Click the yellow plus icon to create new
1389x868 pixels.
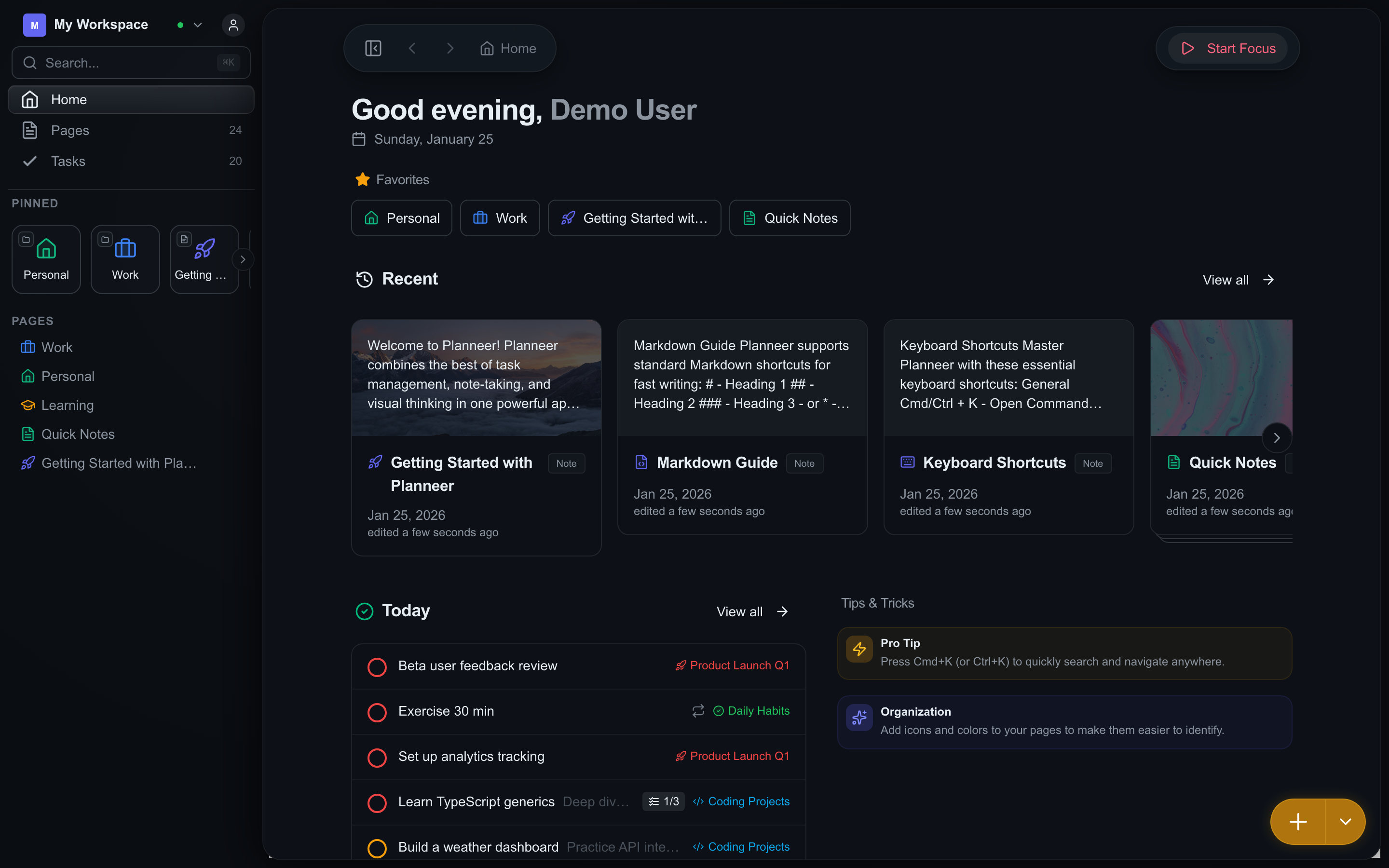1298,822
